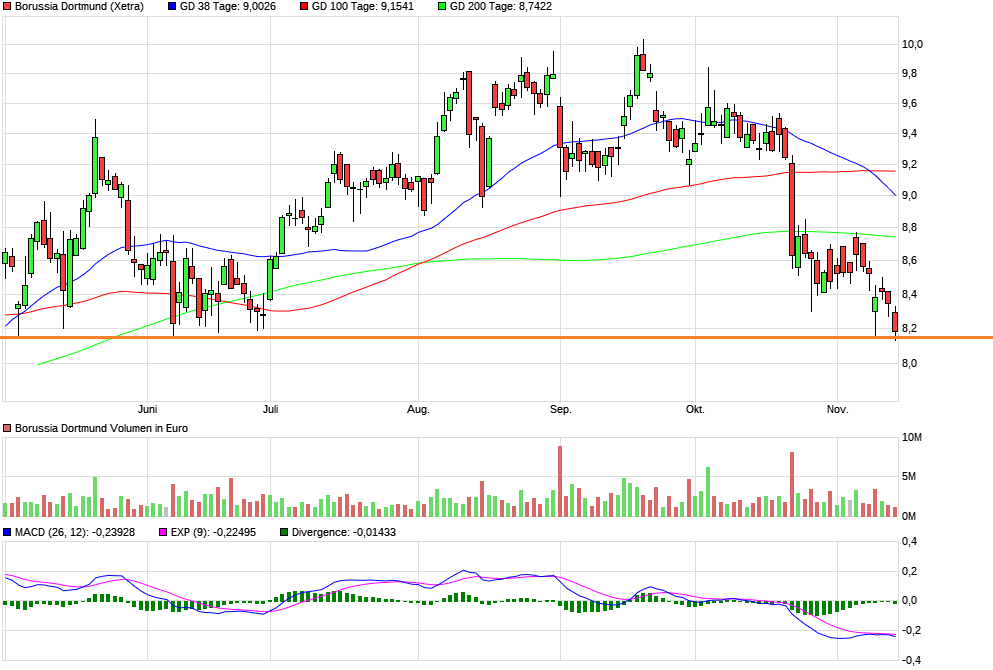This screenshot has height=670, width=993.
Task: Click the 10M volume axis label
Action: point(912,438)
